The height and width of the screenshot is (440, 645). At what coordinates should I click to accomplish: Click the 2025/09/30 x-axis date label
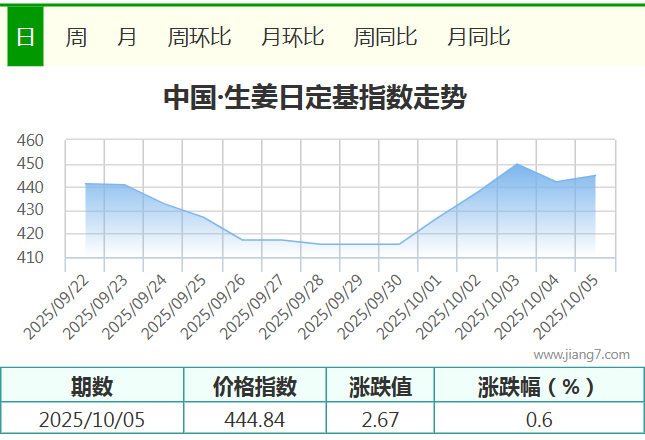pyautogui.click(x=378, y=307)
